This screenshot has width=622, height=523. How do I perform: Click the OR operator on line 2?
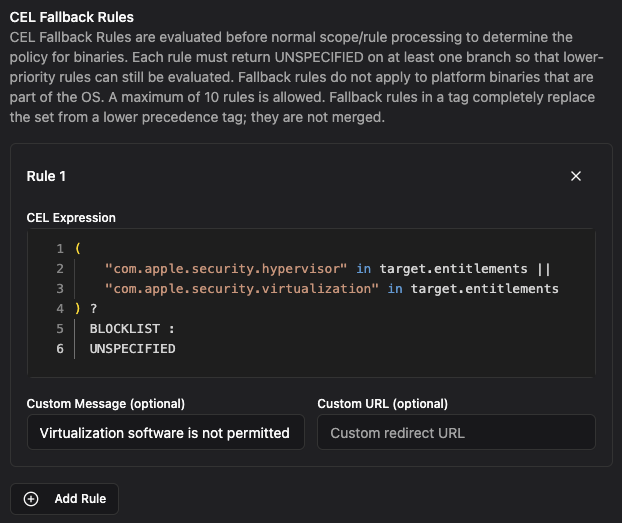pyautogui.click(x=543, y=268)
